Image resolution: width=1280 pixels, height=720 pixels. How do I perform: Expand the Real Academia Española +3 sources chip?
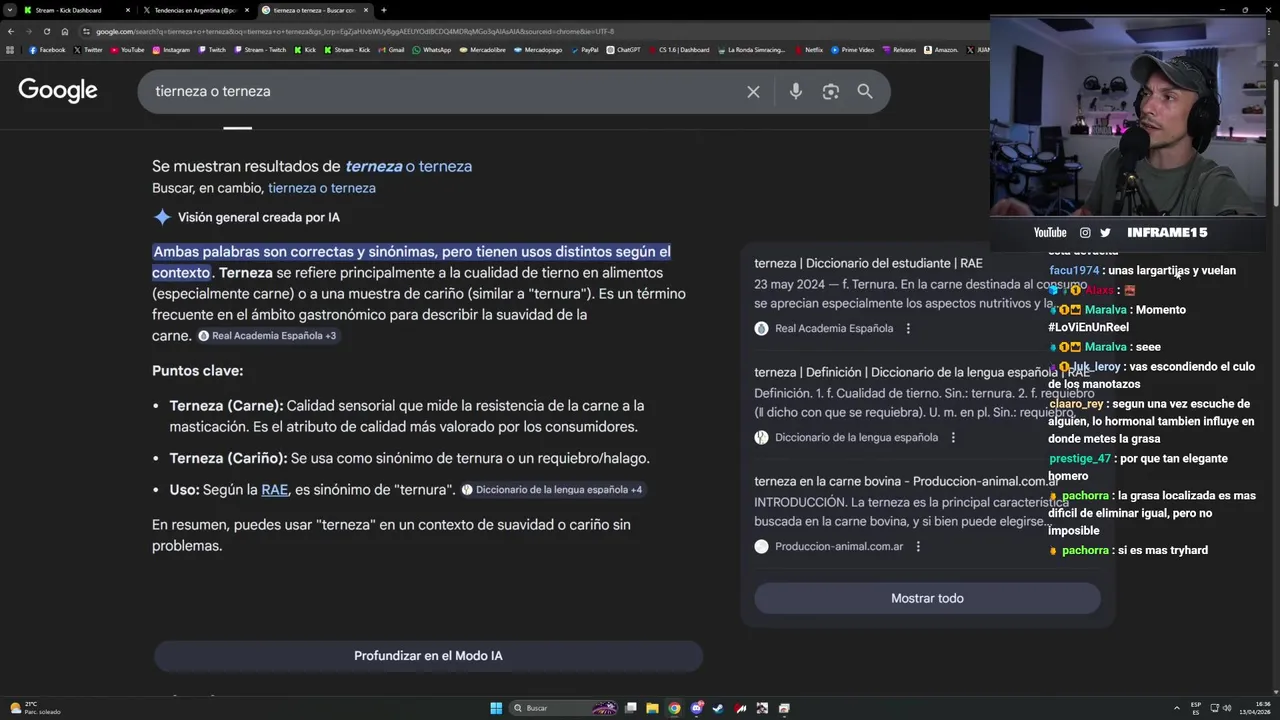tap(268, 336)
